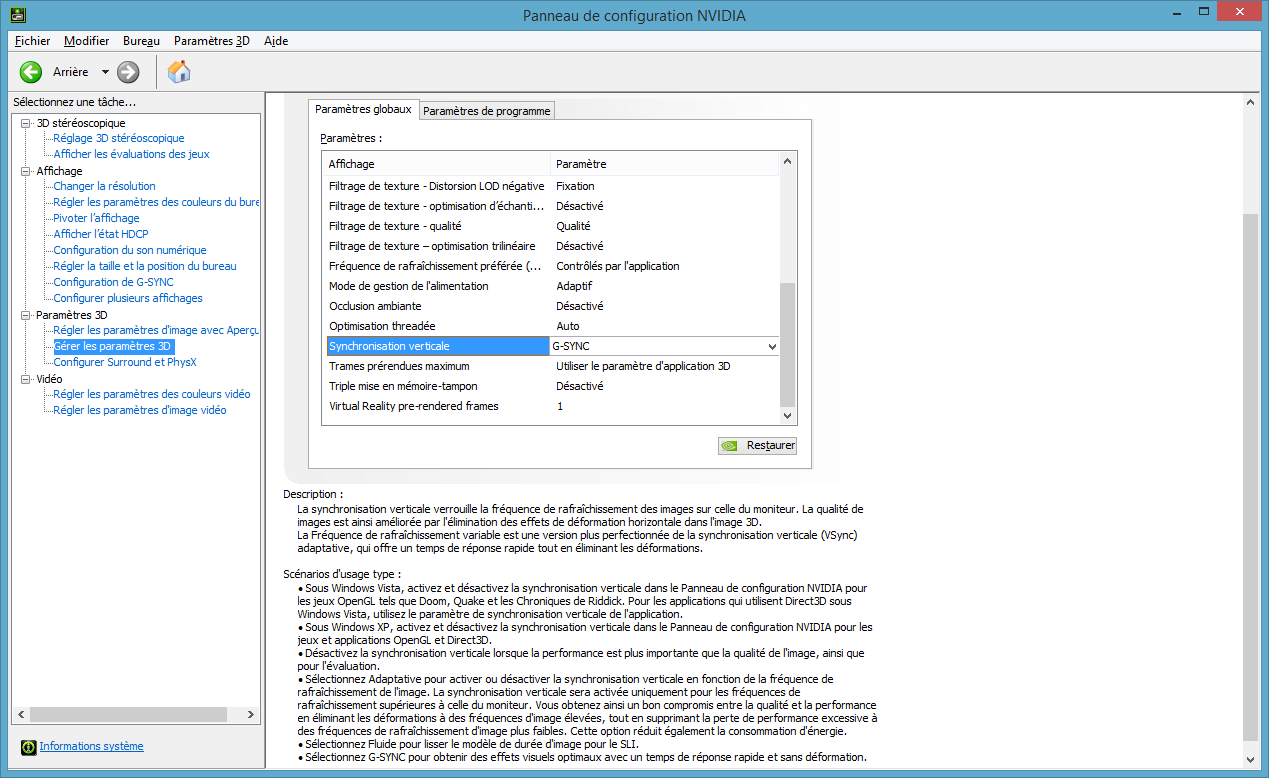Click the grey Forward arrow icon
This screenshot has height=778, width=1269.
coord(128,72)
